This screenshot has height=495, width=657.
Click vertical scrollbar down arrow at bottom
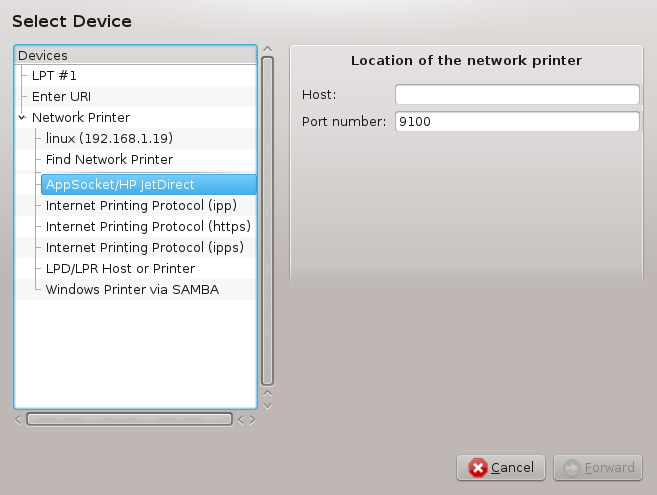pos(268,406)
